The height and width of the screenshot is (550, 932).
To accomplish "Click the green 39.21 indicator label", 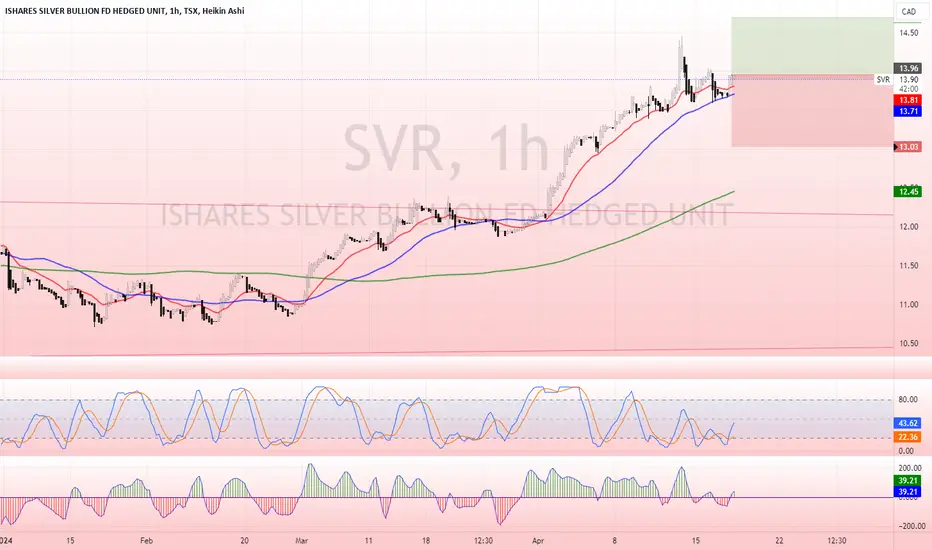I will coord(908,481).
